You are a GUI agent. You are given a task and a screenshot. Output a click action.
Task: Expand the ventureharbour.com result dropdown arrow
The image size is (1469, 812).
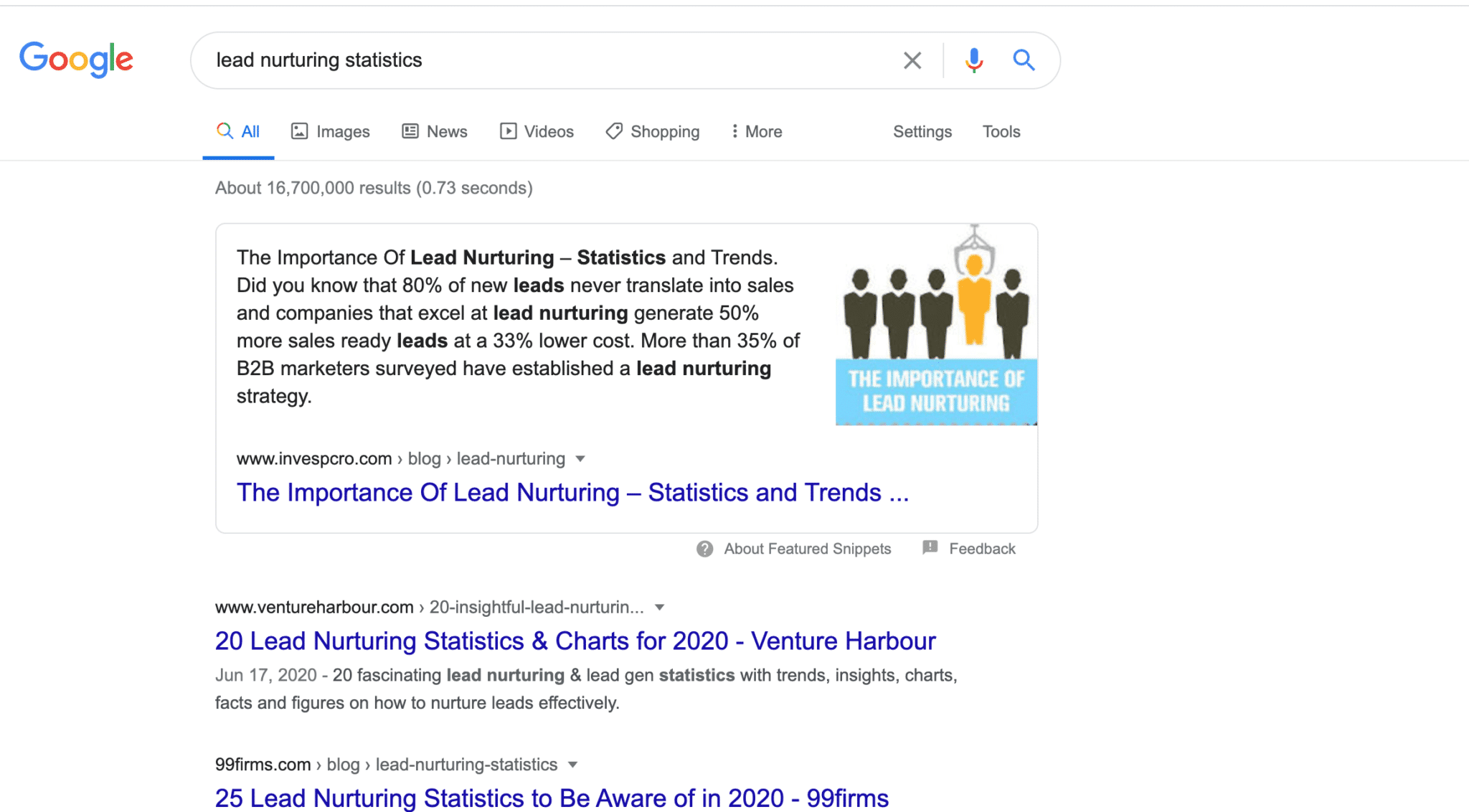coord(660,607)
